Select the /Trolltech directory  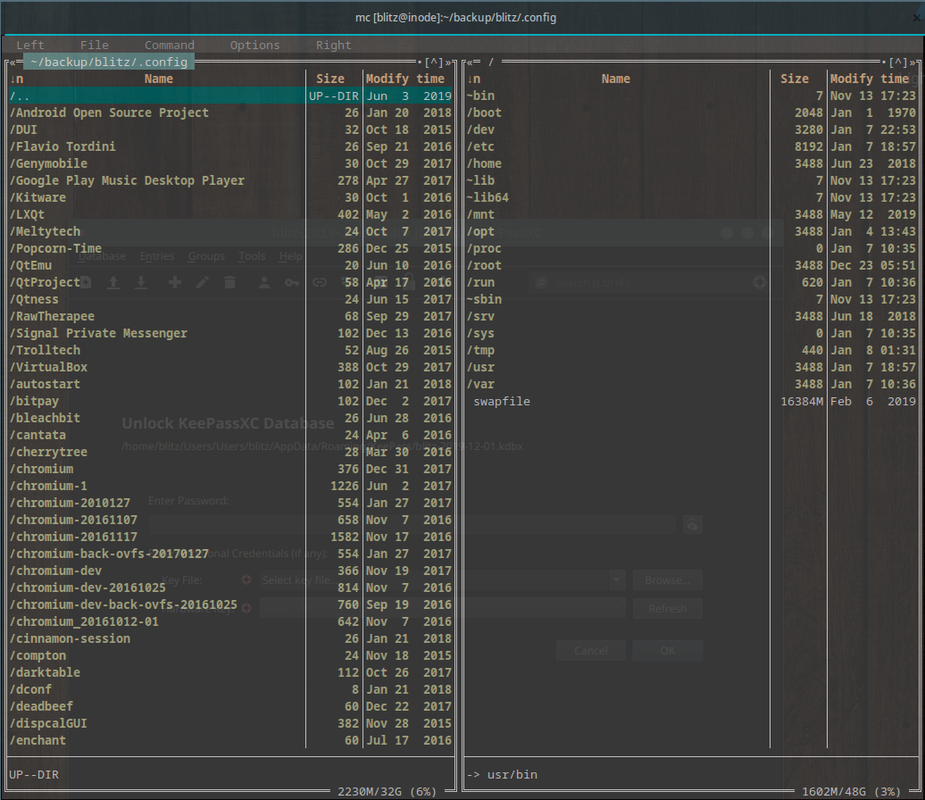pyautogui.click(x=231, y=350)
